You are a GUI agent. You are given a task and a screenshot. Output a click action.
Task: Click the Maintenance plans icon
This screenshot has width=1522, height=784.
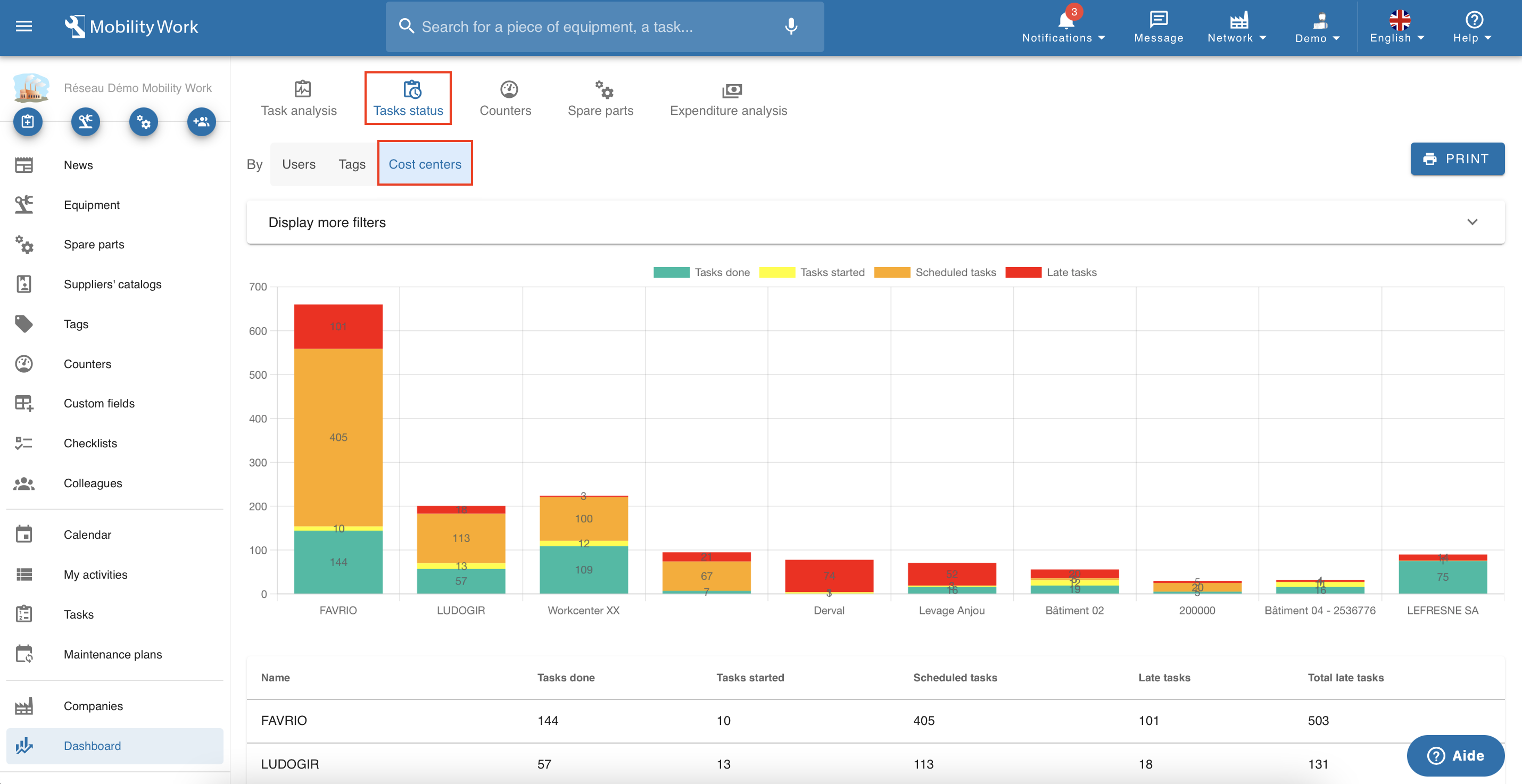coord(23,654)
